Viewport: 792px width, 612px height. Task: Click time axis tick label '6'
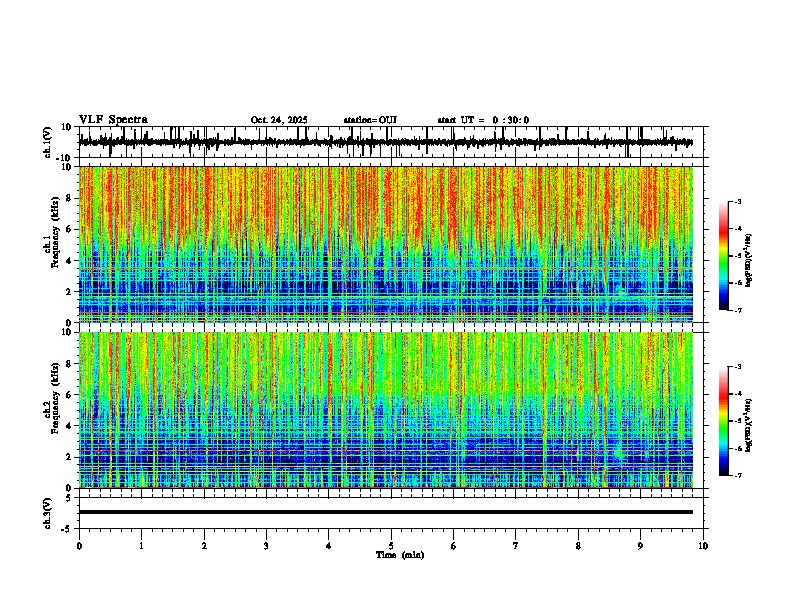454,546
